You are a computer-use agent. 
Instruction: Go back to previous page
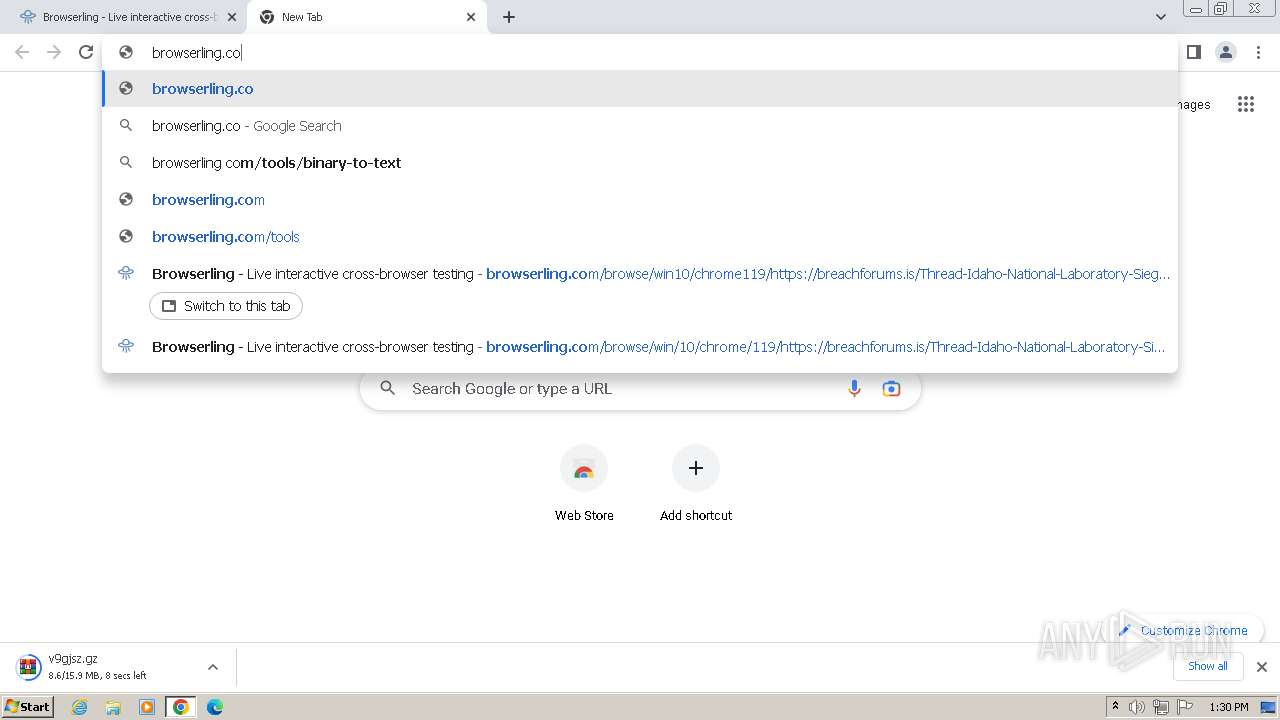click(x=22, y=52)
